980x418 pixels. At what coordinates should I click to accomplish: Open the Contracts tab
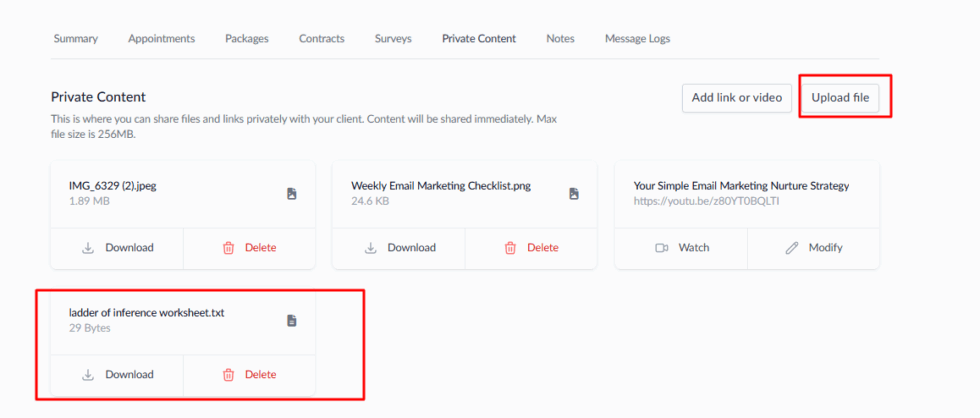(x=322, y=39)
